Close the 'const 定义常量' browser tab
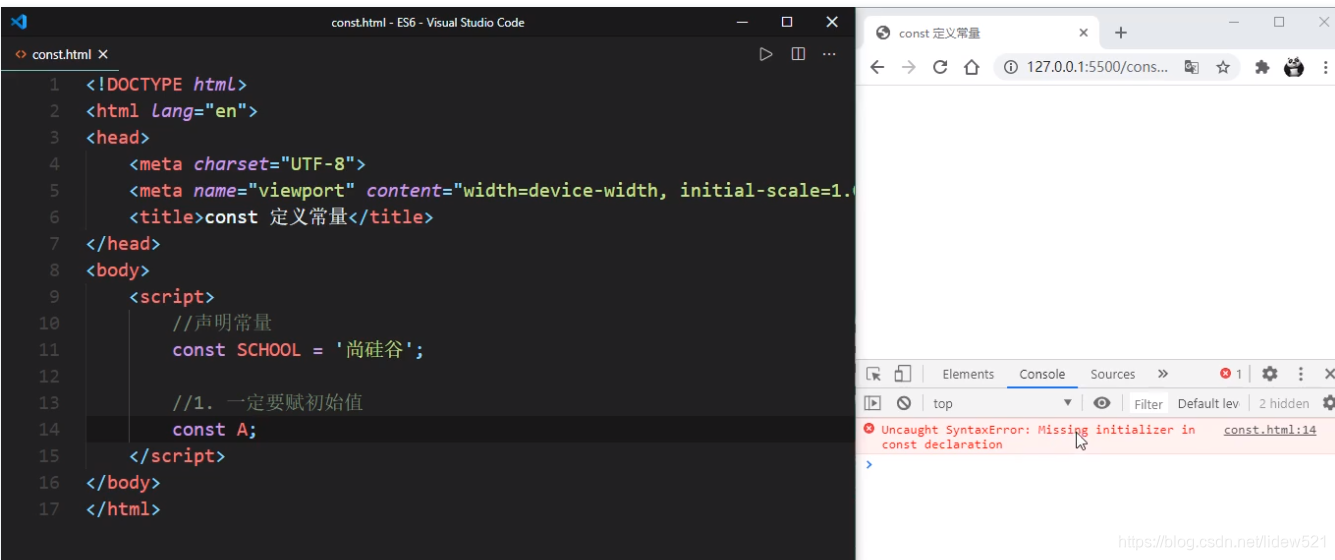The width and height of the screenshot is (1335, 560). pos(1083,33)
